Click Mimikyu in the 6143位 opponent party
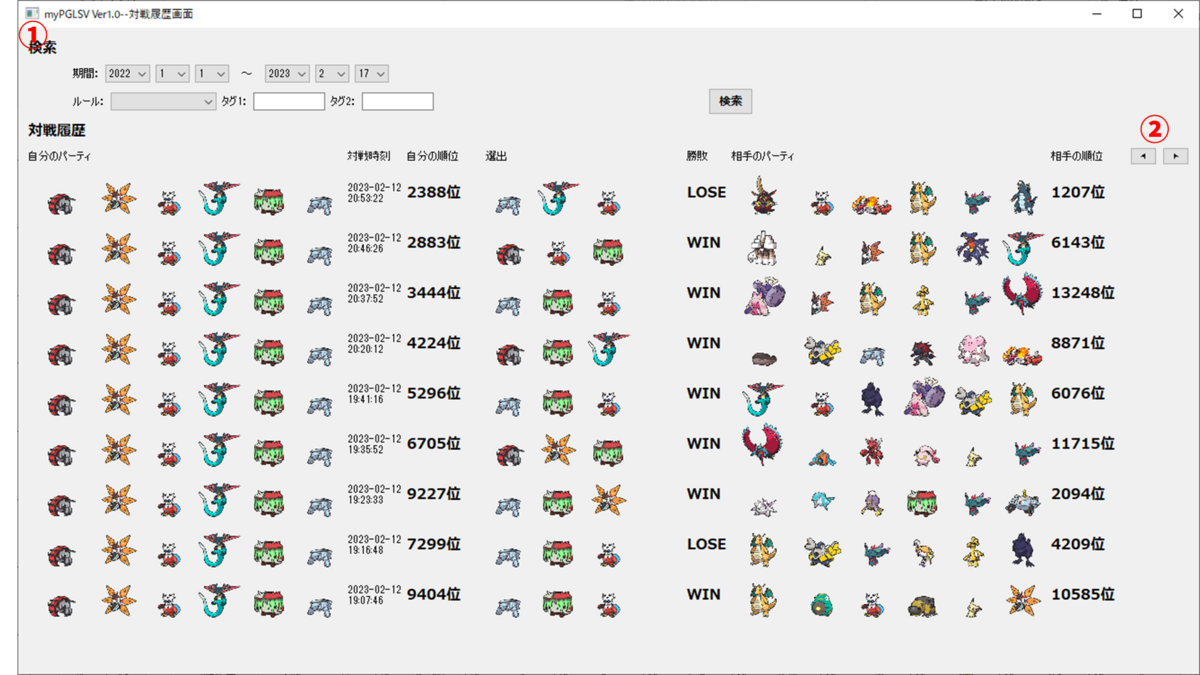 [822, 255]
